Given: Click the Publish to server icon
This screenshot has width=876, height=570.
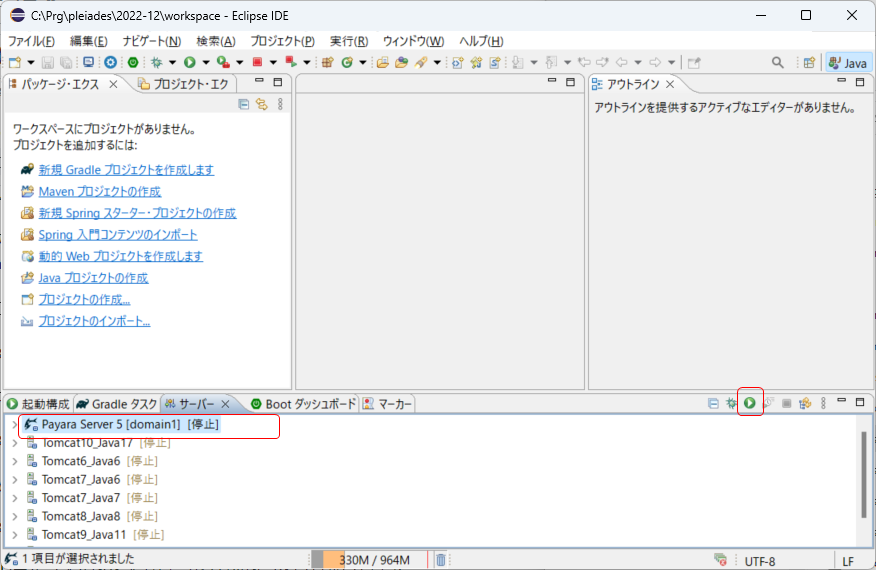Looking at the screenshot, I should [x=805, y=403].
